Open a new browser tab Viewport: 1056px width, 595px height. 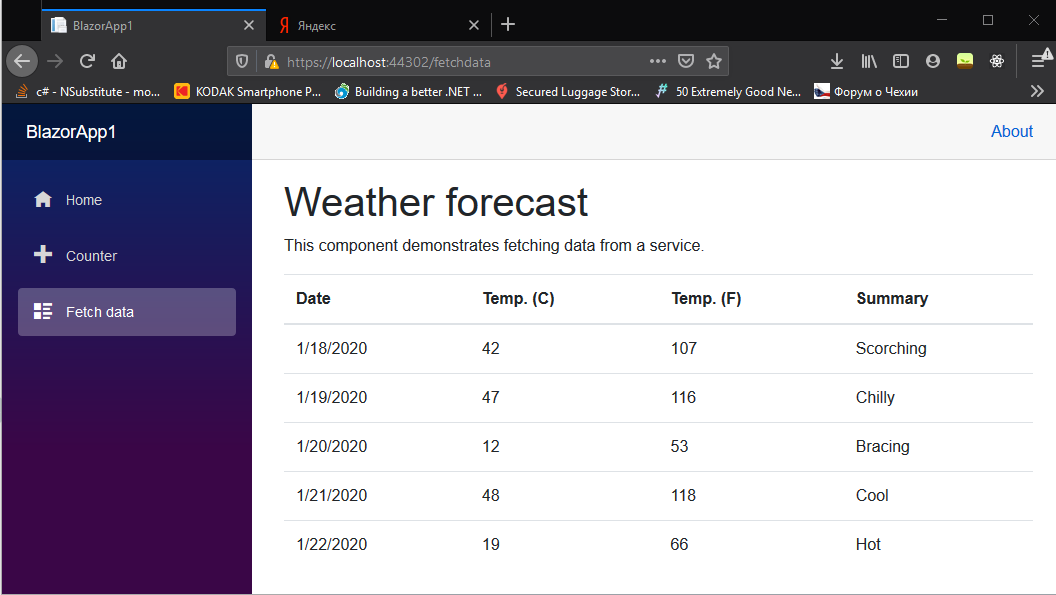click(508, 24)
